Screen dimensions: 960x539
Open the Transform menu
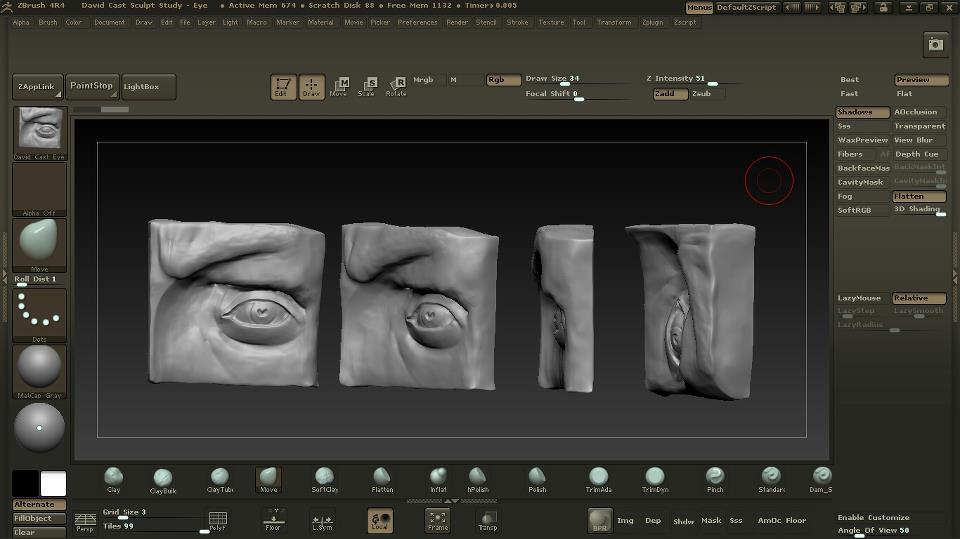coord(614,23)
